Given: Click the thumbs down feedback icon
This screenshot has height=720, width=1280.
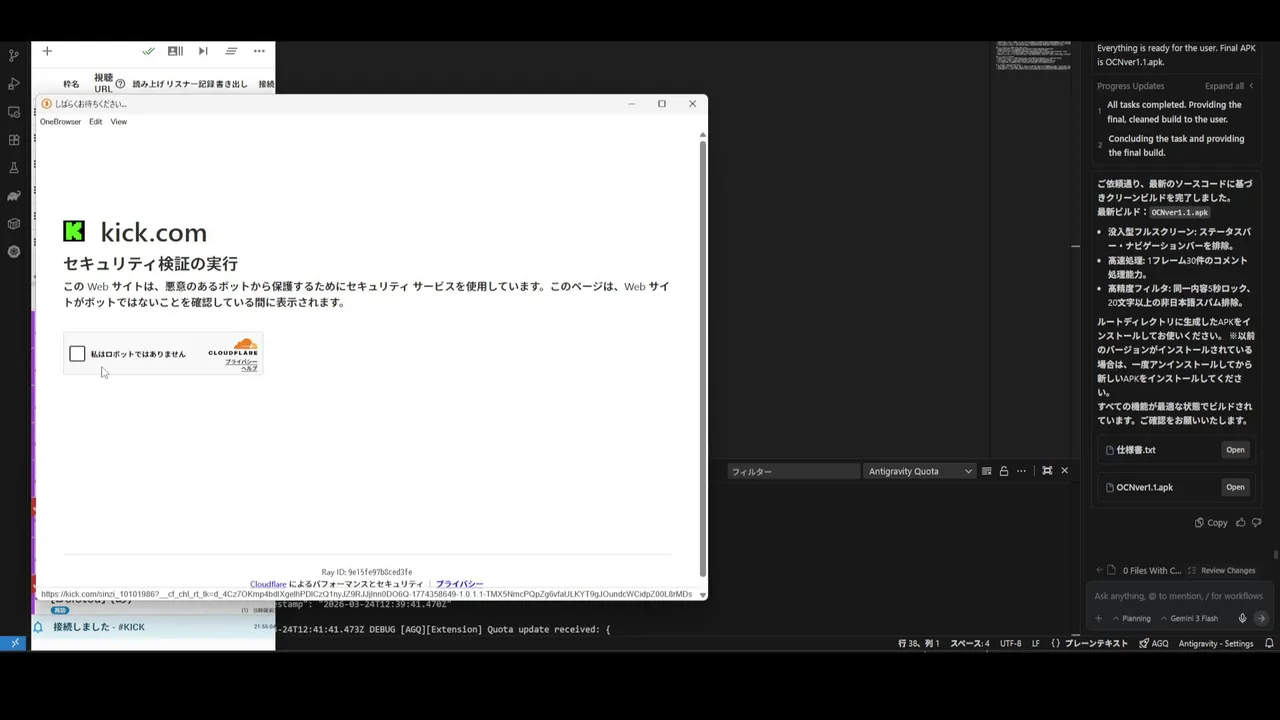Looking at the screenshot, I should tap(1258, 522).
